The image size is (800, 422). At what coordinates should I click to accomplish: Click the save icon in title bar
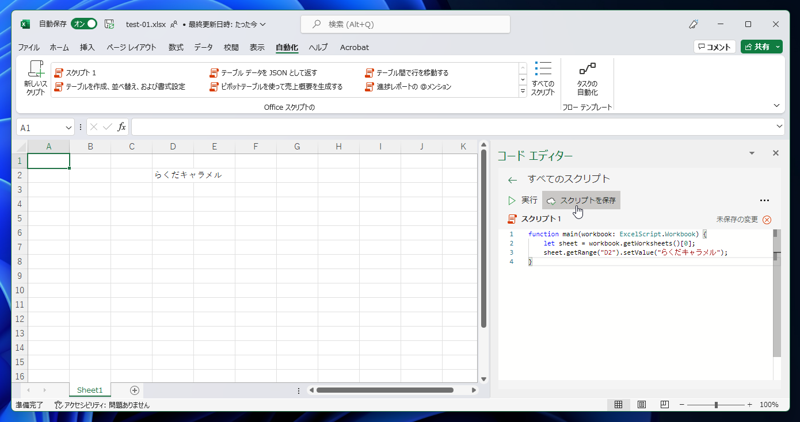coord(109,24)
